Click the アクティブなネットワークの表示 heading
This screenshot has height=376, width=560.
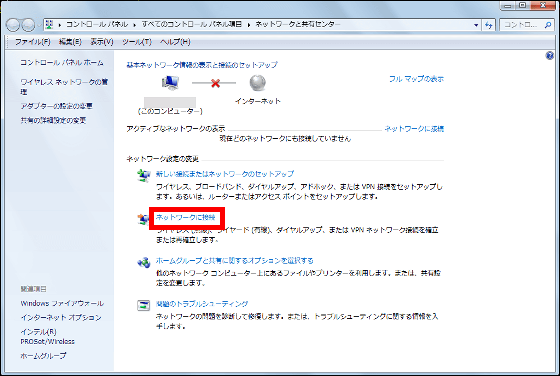coord(176,129)
